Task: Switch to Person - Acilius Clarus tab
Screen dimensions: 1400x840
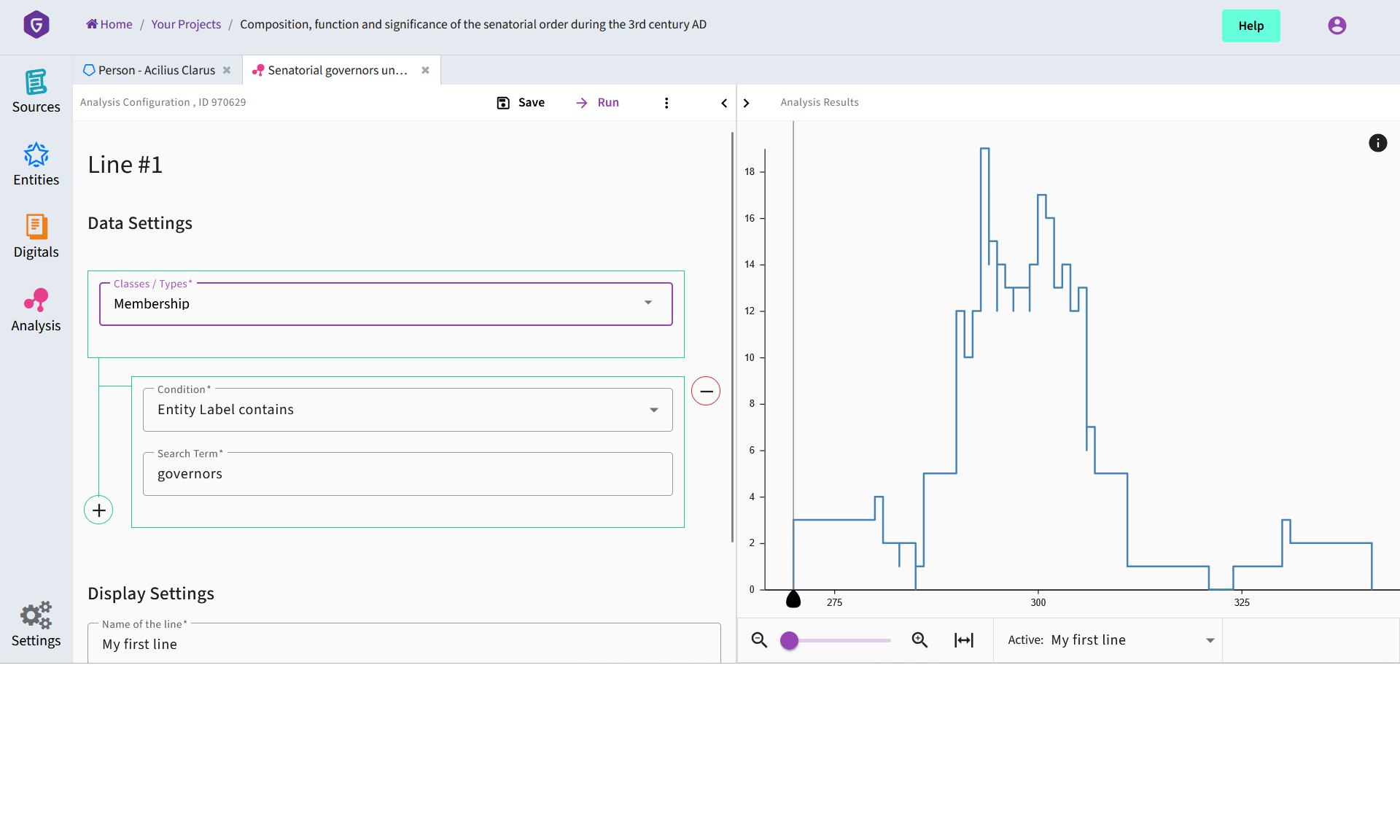Action: point(156,70)
